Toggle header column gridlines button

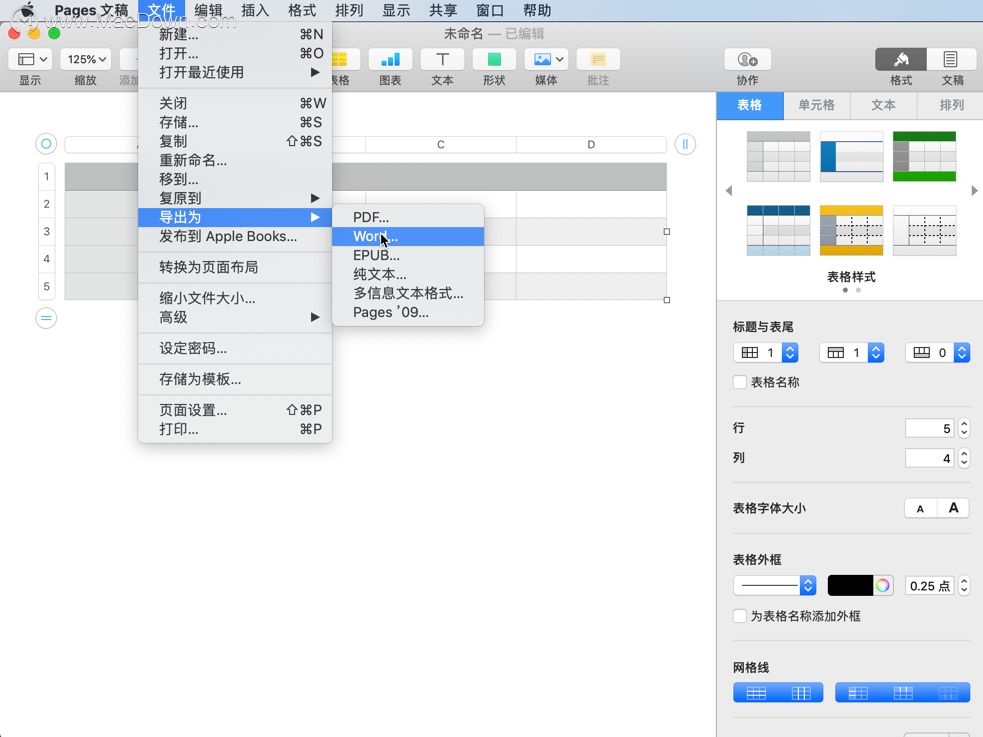[858, 693]
